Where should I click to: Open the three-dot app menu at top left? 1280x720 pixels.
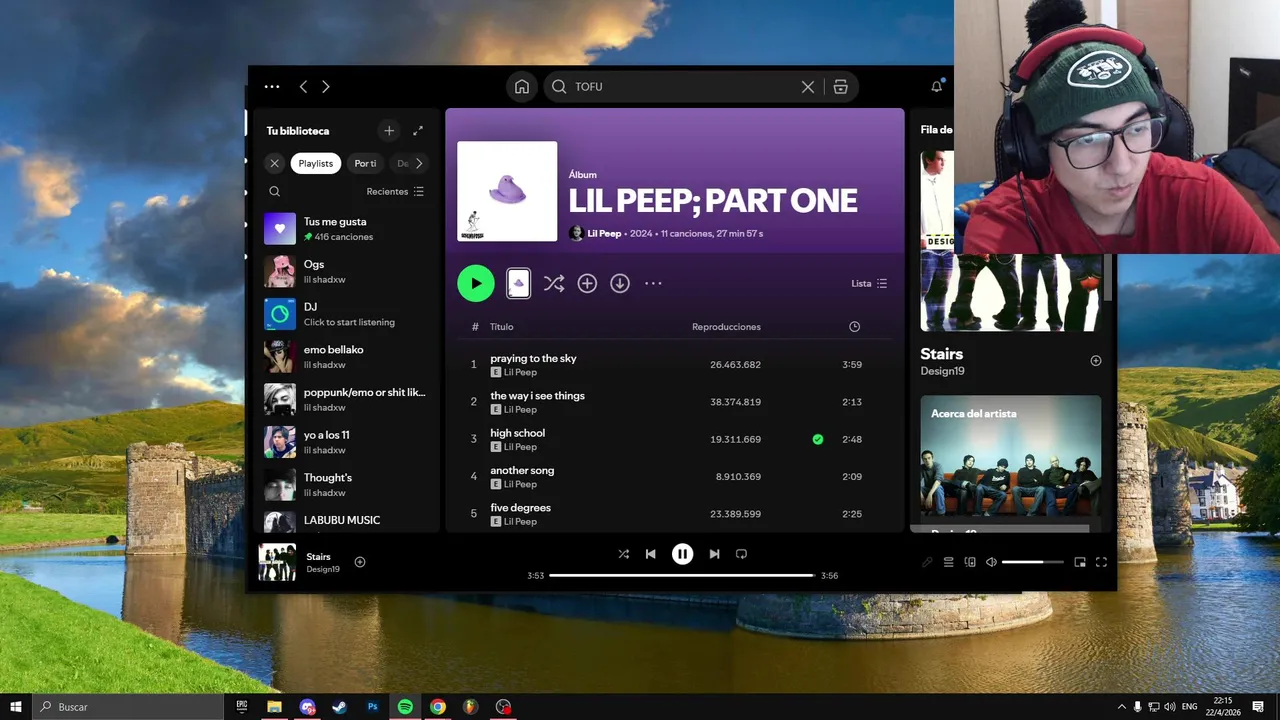point(272,87)
